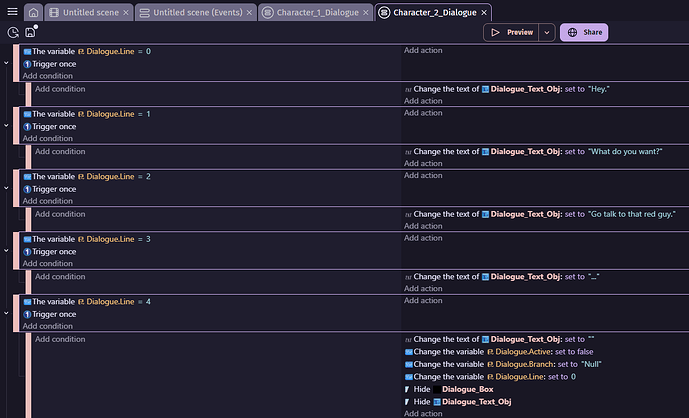This screenshot has width=689, height=418.
Task: Open the hamburger main menu
Action: pyautogui.click(x=12, y=12)
